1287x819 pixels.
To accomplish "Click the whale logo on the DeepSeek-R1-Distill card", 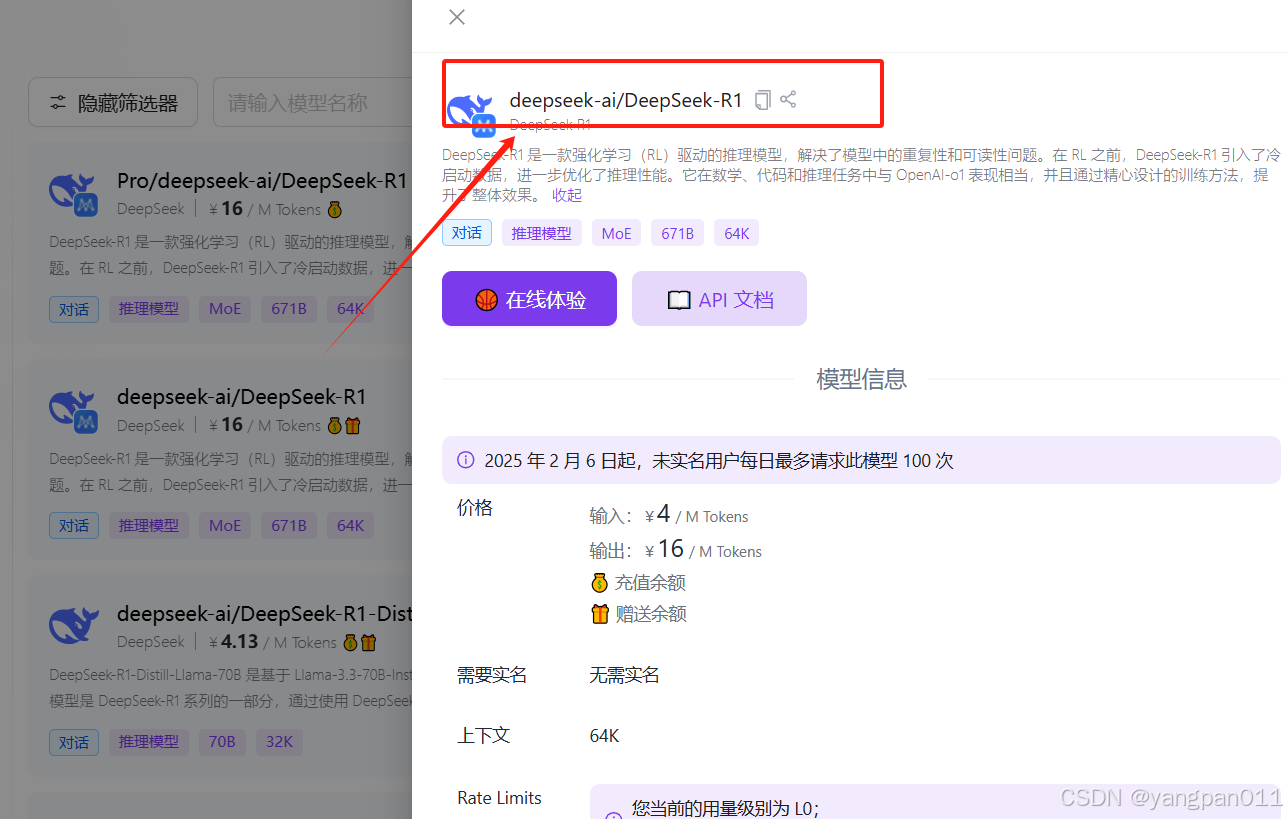I will click(x=73, y=625).
